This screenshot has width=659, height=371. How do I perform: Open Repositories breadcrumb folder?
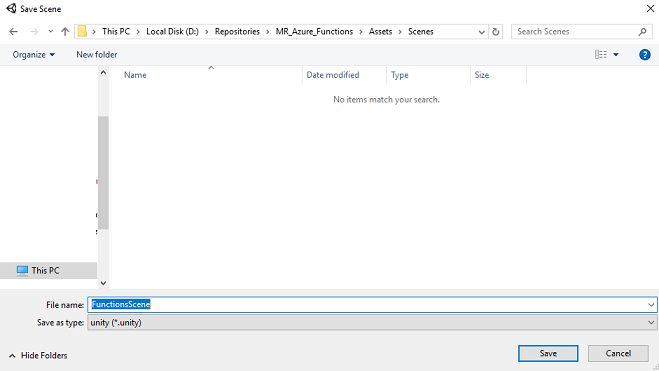237,32
